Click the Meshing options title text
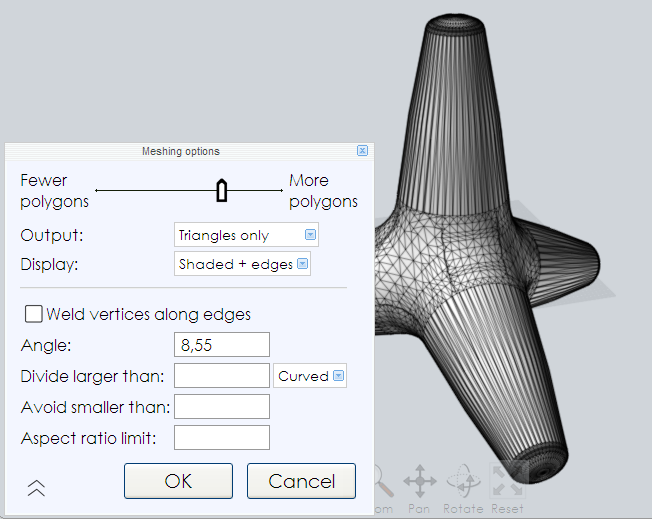Screen dimensions: 652x519 181,151
